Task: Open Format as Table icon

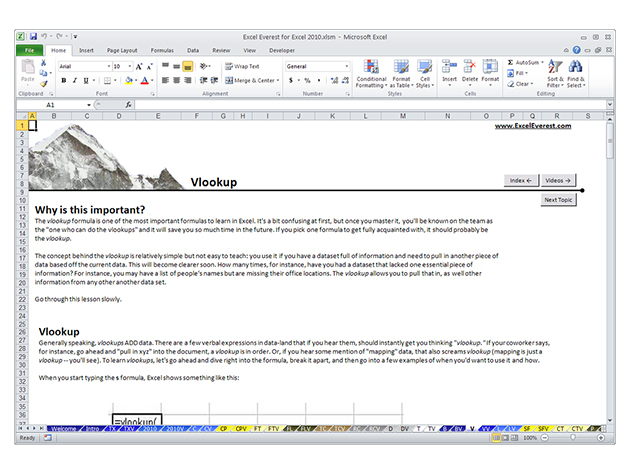Action: (401, 67)
